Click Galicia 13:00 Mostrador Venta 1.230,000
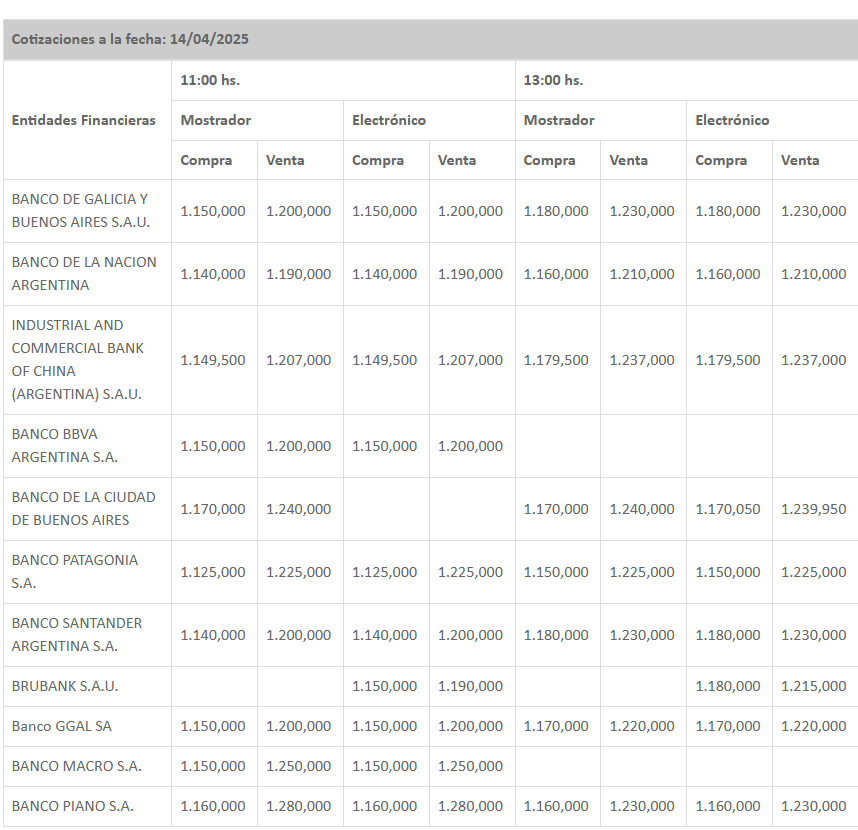This screenshot has width=858, height=830. click(x=642, y=211)
